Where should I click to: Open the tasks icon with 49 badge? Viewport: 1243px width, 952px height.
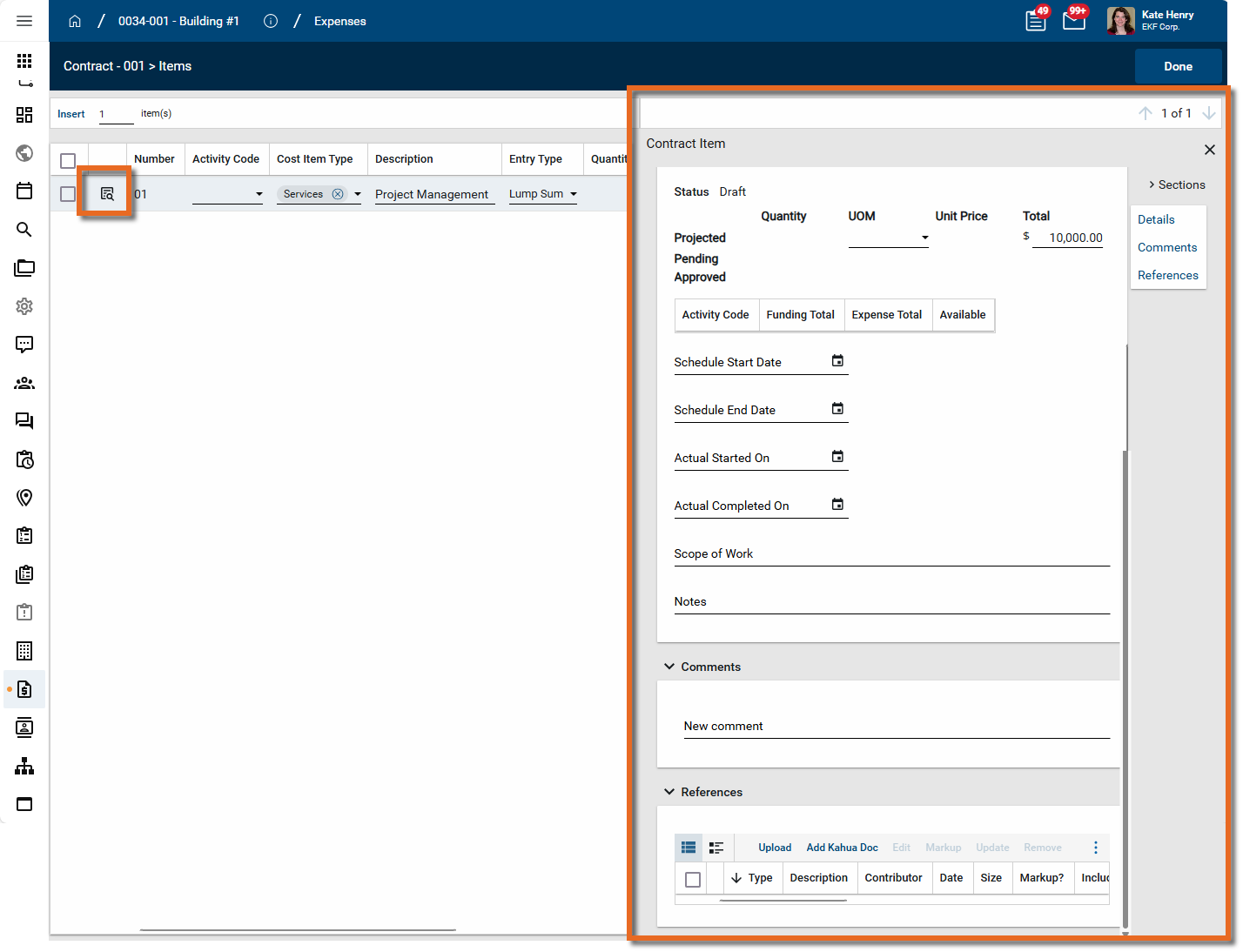(x=1036, y=21)
